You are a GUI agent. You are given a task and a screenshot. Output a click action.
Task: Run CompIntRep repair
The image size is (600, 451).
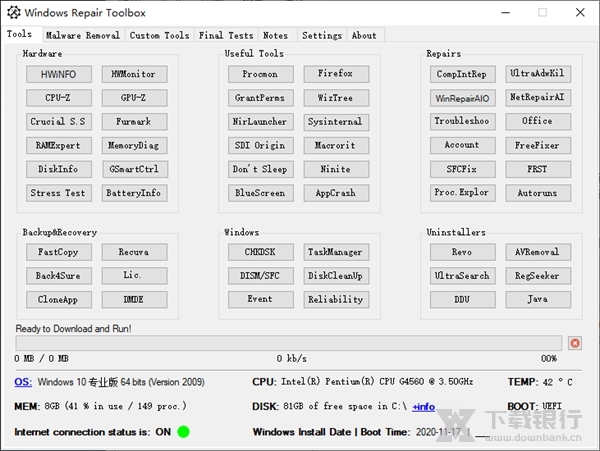click(x=463, y=74)
